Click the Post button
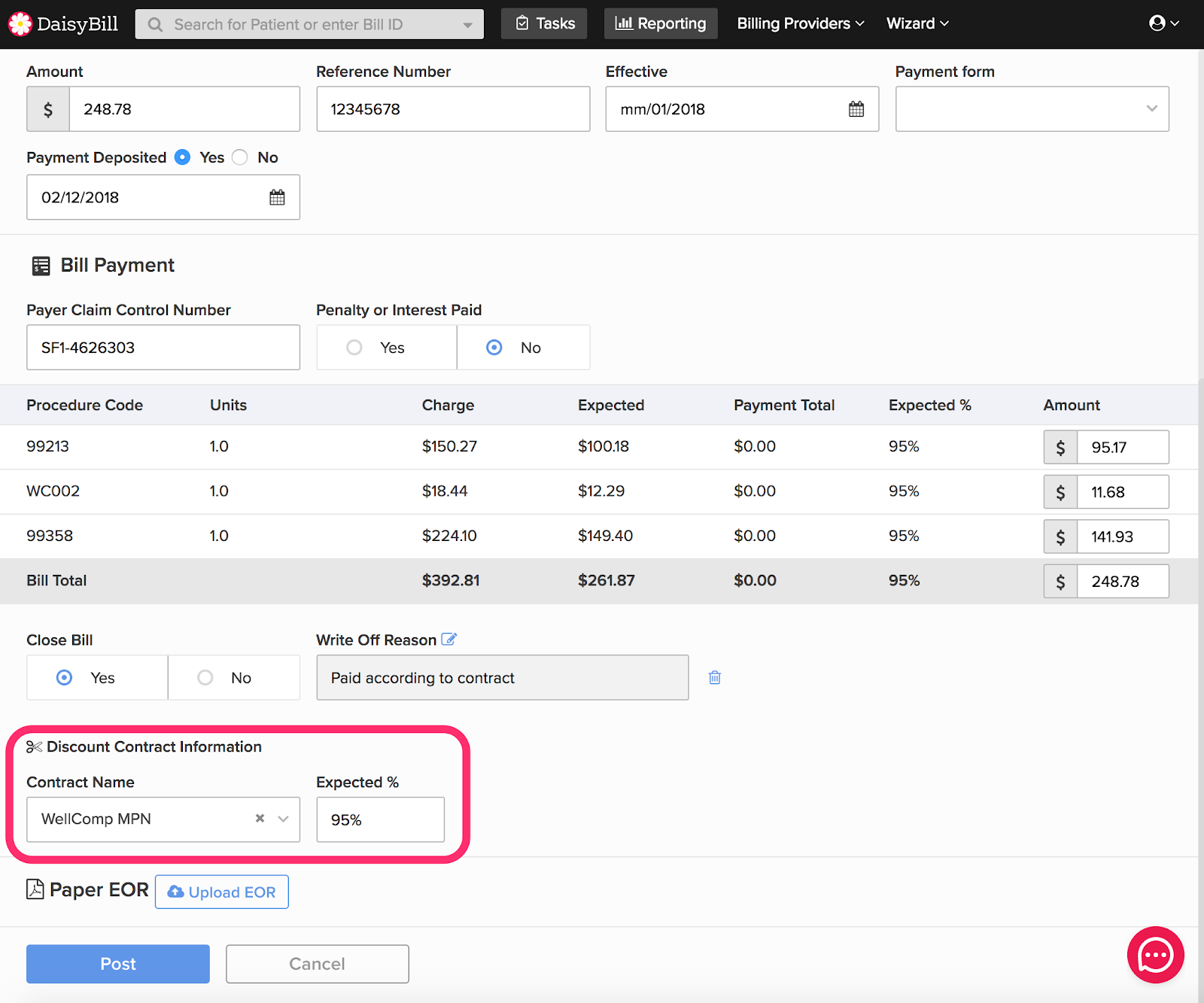The image size is (1204, 1003). click(118, 964)
